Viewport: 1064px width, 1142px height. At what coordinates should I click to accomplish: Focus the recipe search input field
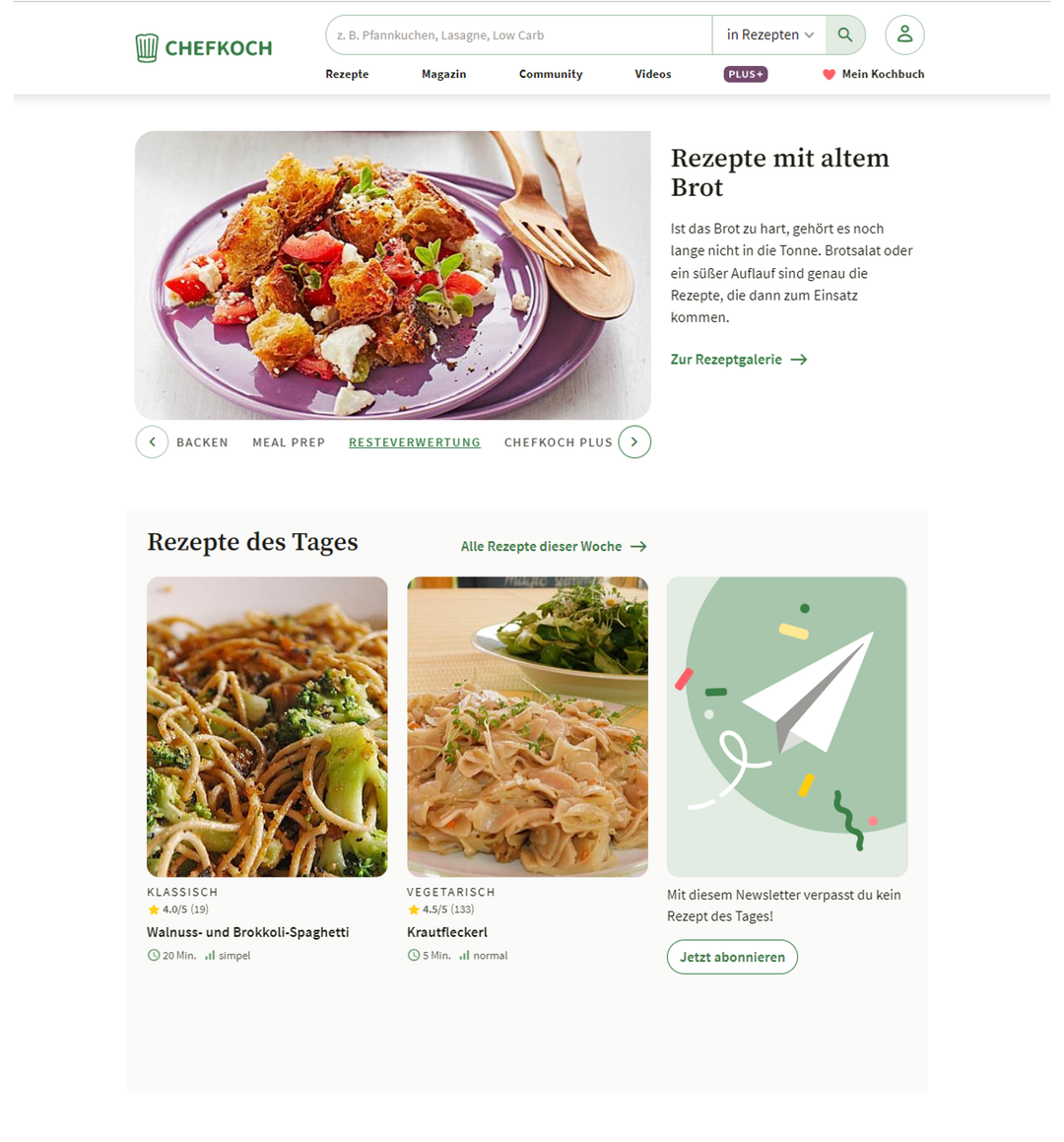coord(518,34)
